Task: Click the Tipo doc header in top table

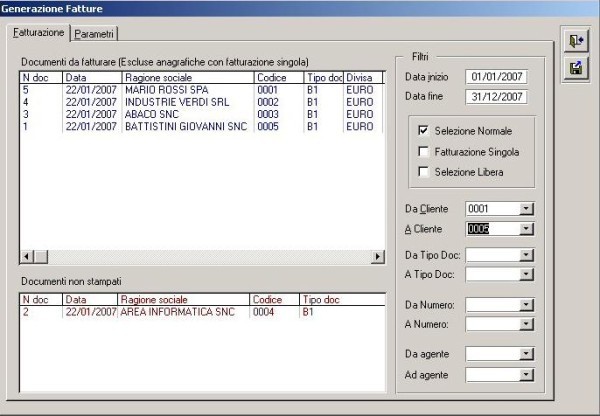Action: [x=324, y=78]
